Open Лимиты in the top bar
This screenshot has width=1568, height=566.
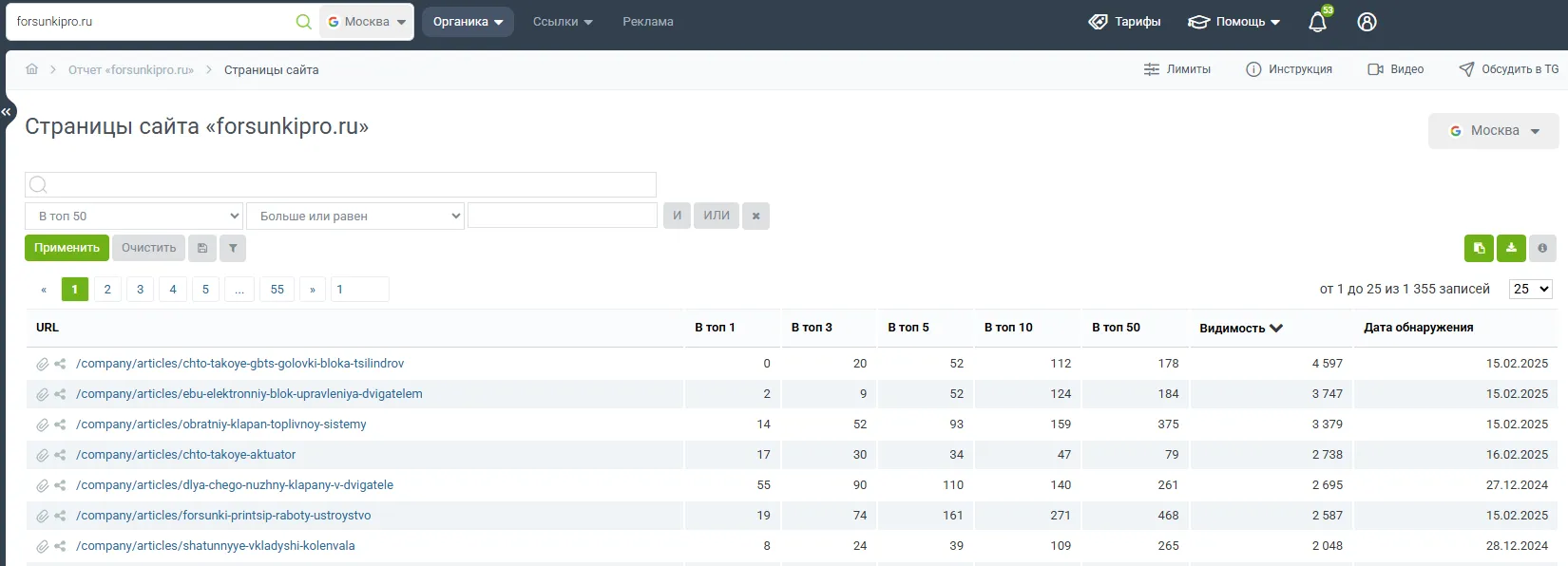pyautogui.click(x=1176, y=69)
